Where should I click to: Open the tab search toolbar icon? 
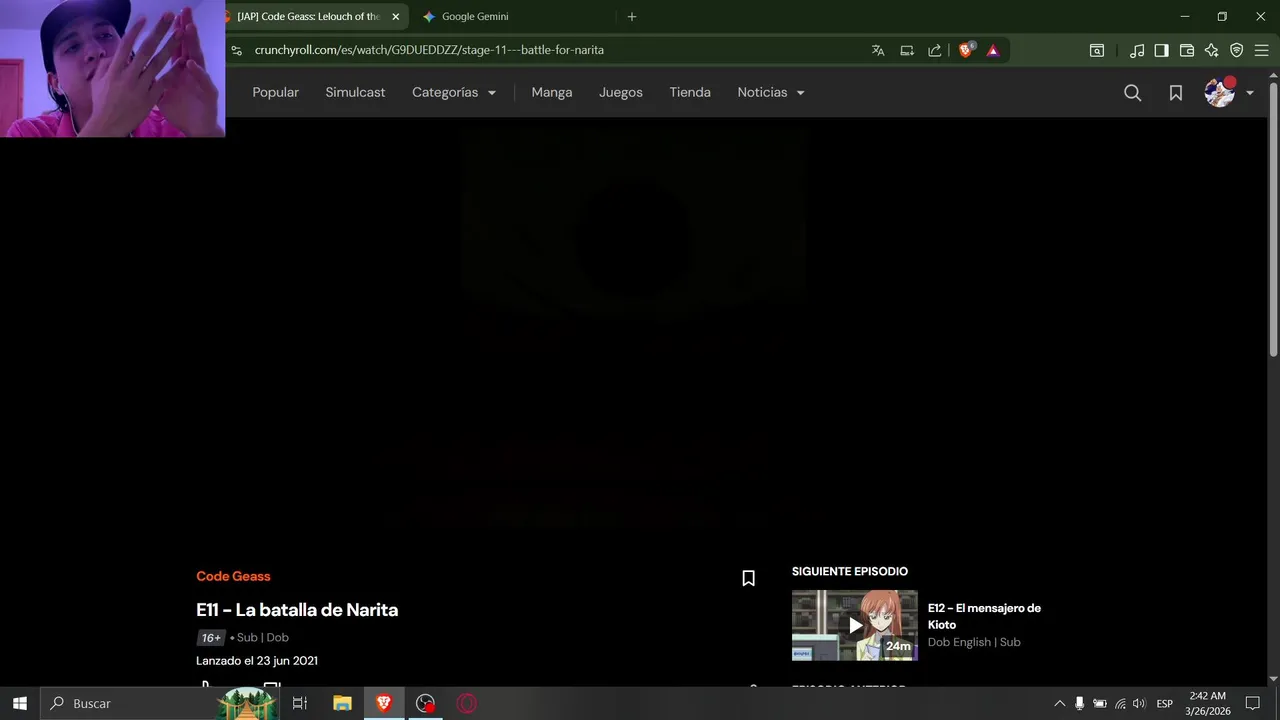[1097, 50]
